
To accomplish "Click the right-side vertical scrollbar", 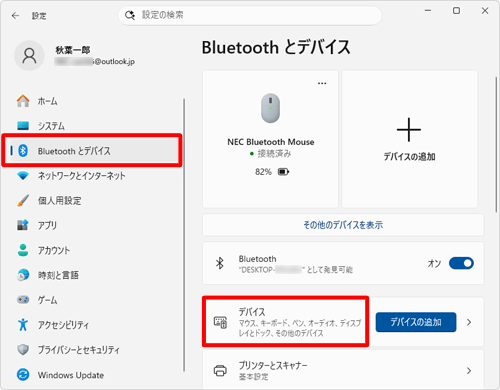I will pyautogui.click(x=496, y=144).
